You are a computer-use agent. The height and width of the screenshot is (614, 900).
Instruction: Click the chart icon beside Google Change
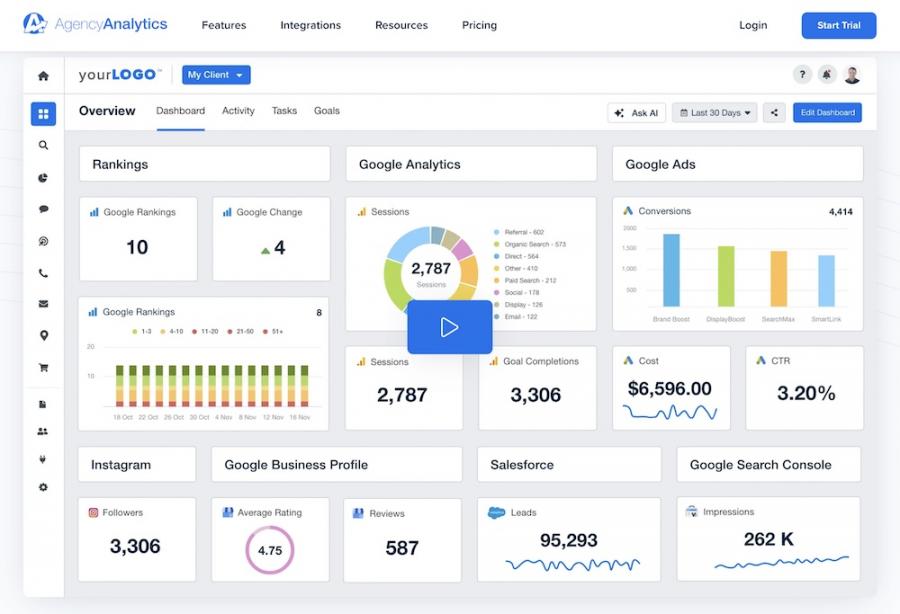tap(227, 212)
